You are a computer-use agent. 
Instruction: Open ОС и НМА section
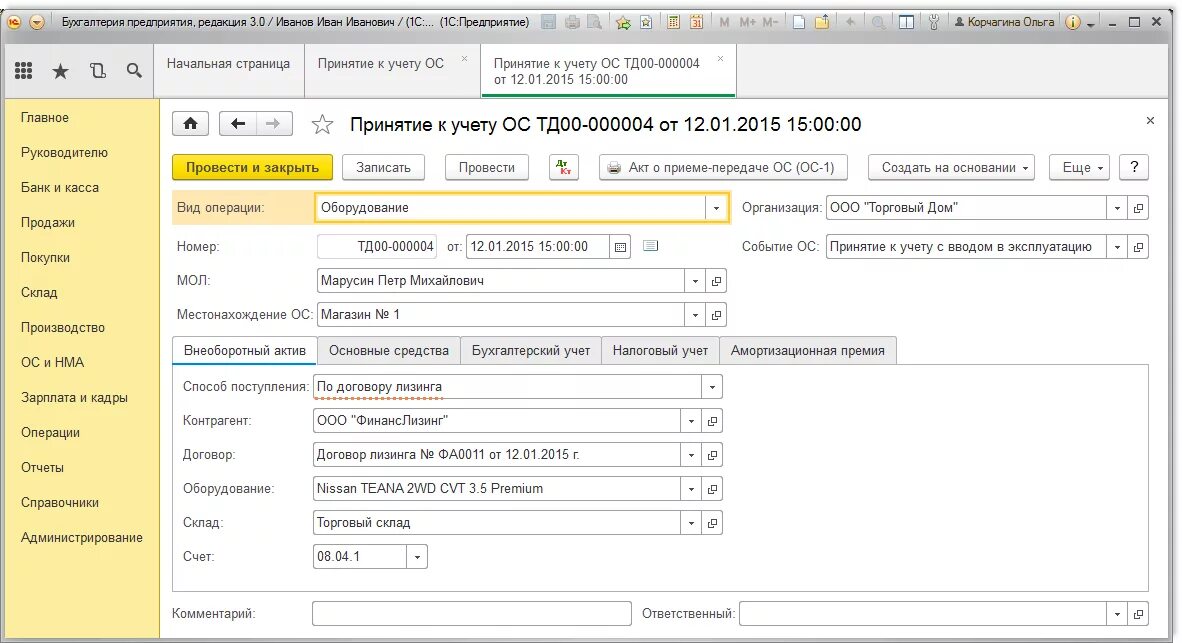coord(53,363)
